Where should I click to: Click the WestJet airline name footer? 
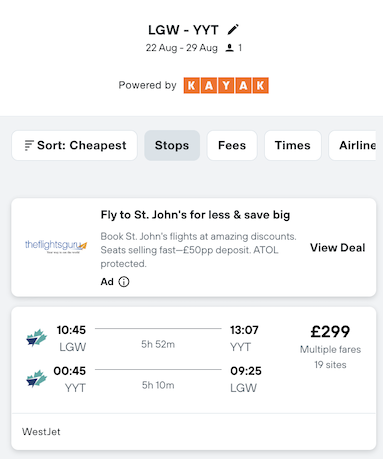pyautogui.click(x=41, y=432)
